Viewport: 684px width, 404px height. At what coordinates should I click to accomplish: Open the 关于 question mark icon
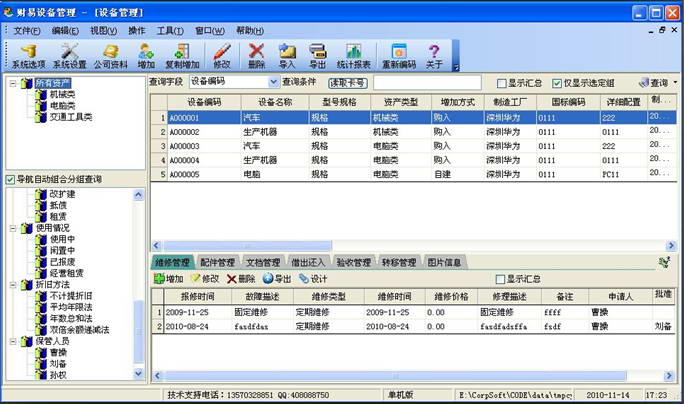click(x=434, y=56)
